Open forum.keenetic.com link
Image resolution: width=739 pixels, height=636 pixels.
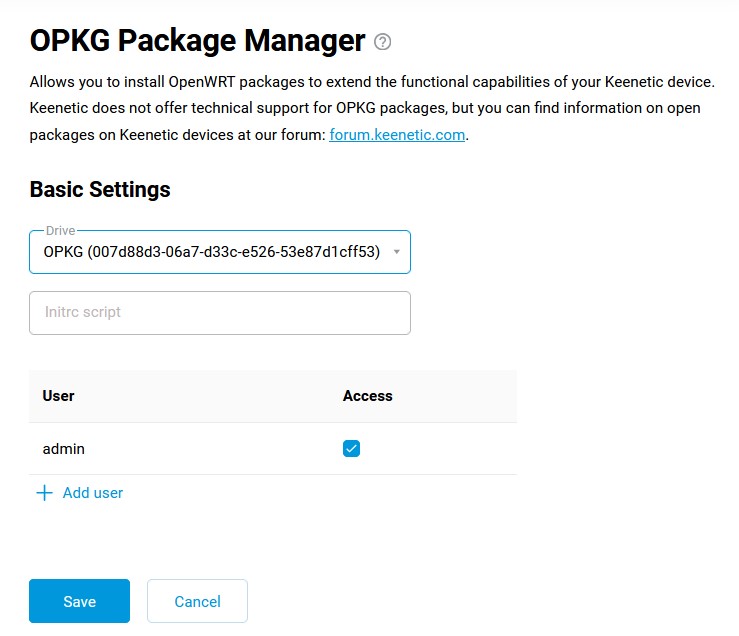coord(397,135)
